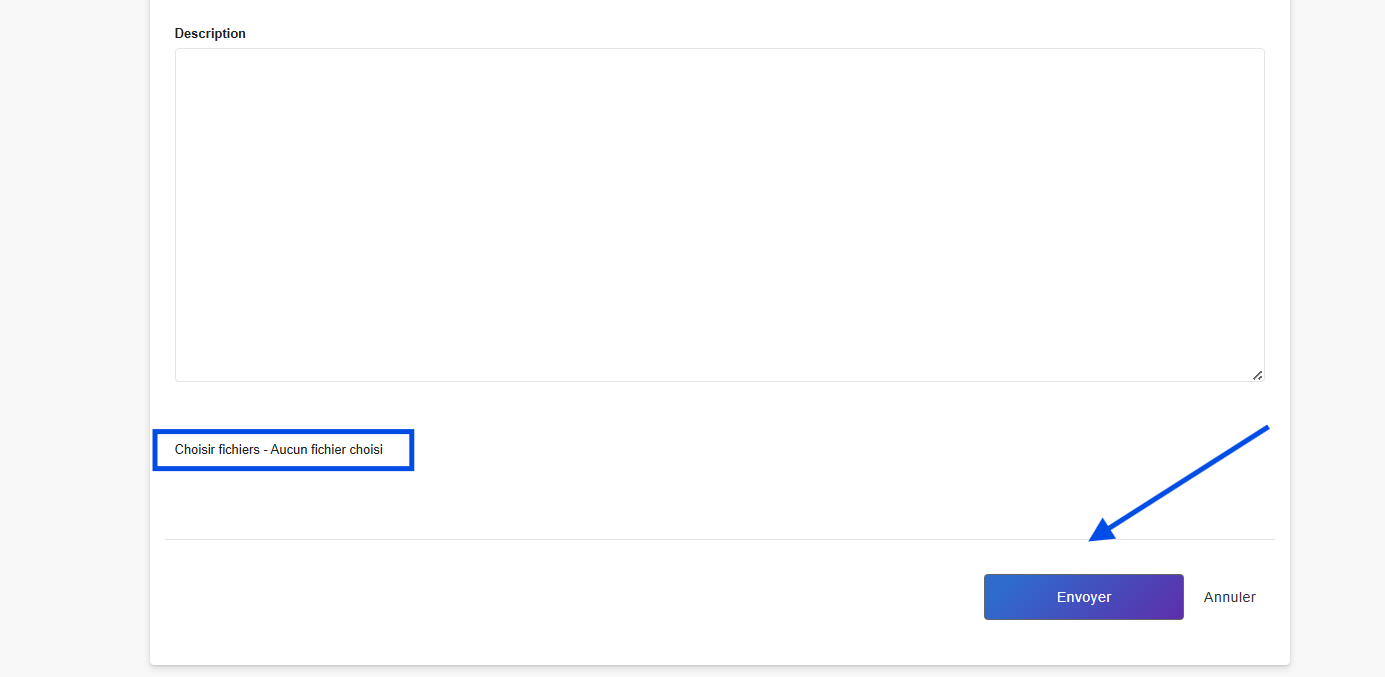Screen dimensions: 1385x677
Task: Select the Annuler text button
Action: 1229,597
